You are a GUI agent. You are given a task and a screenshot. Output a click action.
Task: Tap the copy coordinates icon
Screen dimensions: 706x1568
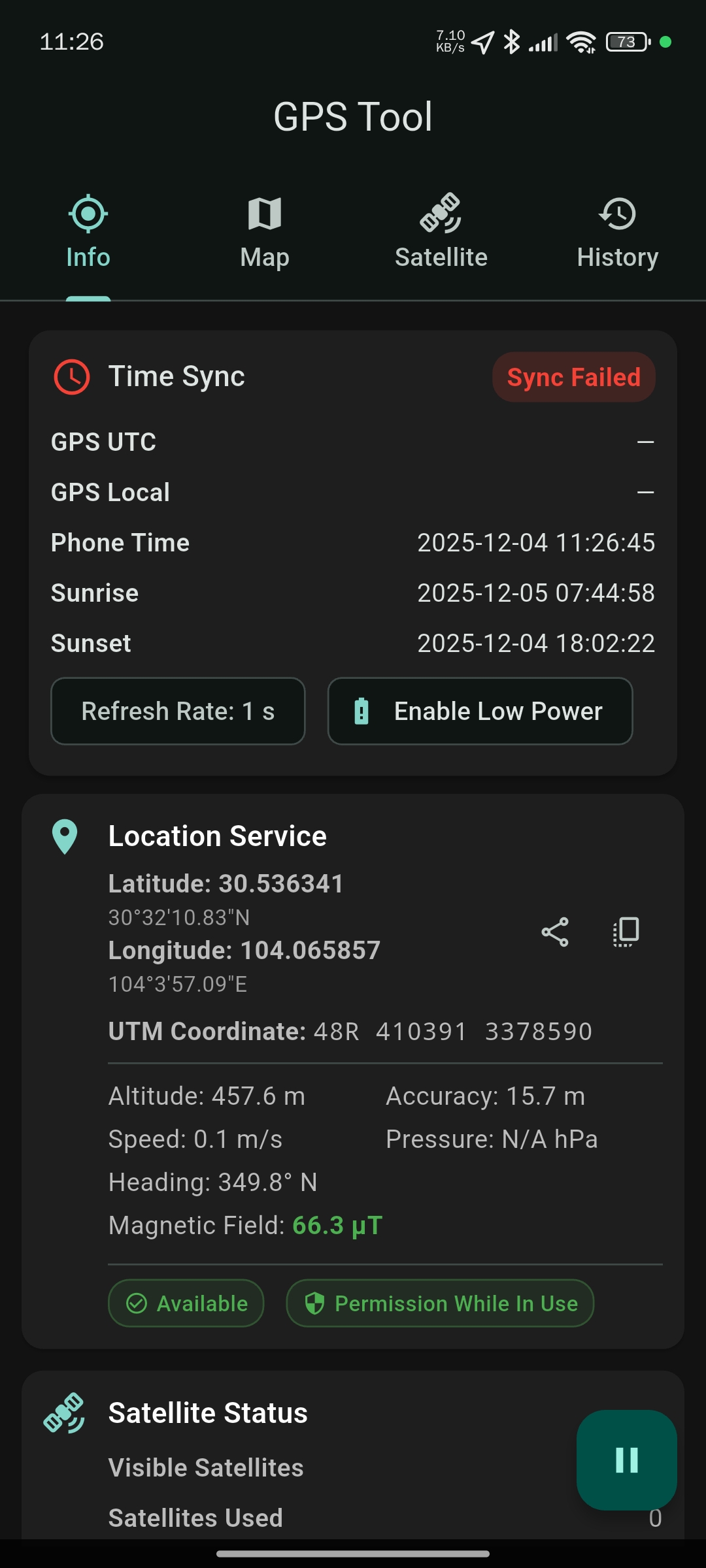[x=626, y=932]
